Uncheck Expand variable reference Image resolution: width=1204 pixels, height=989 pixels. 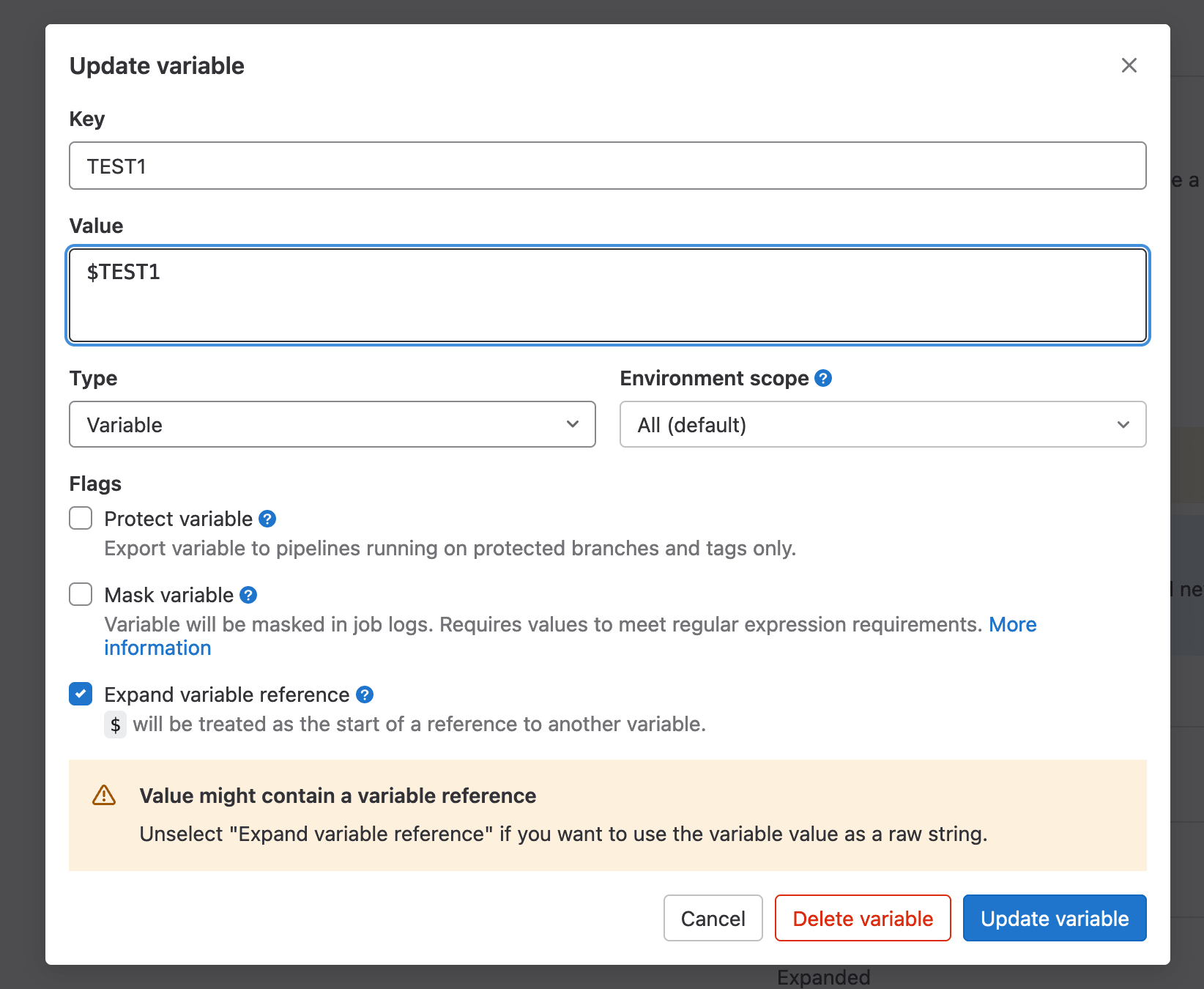(x=80, y=694)
